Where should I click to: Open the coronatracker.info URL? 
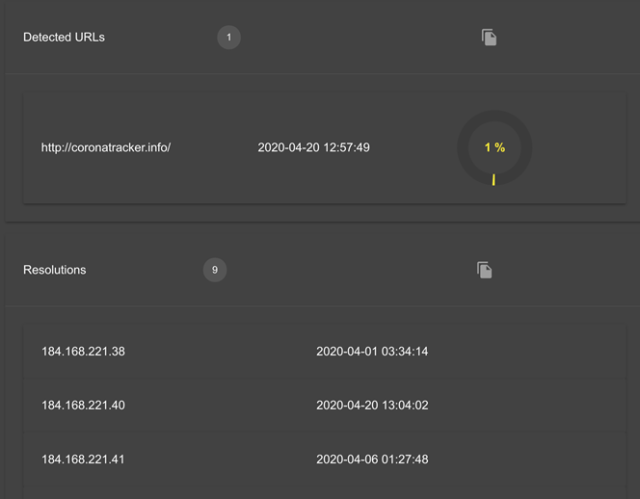[x=106, y=147]
